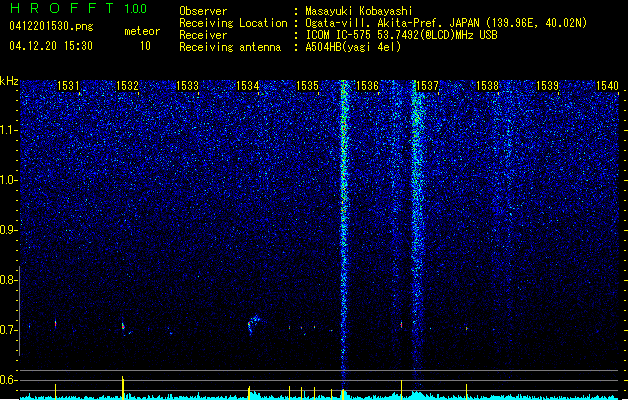The width and height of the screenshot is (629, 400).
Task: Click the 0.7 kHz axis tick label
Action: point(8,330)
